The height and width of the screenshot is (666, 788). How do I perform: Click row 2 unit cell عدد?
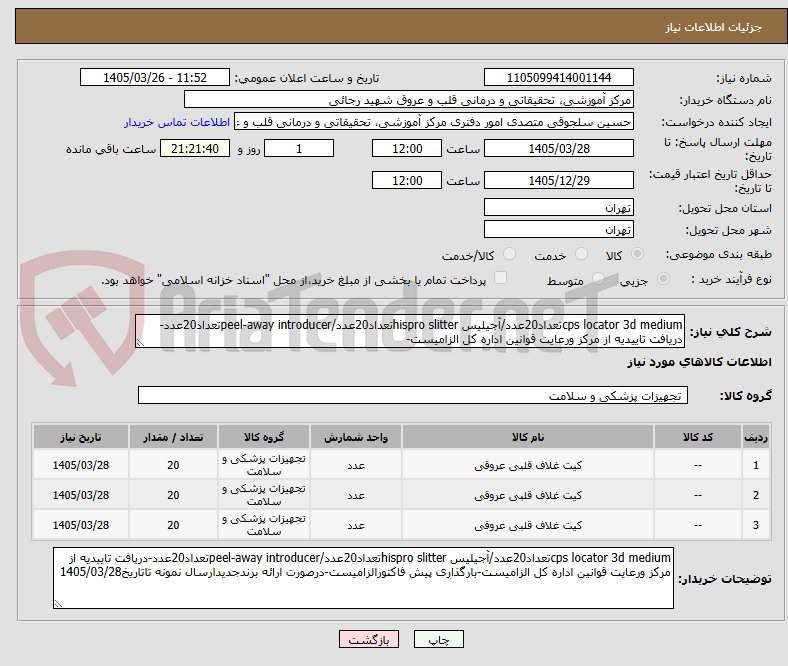(356, 495)
